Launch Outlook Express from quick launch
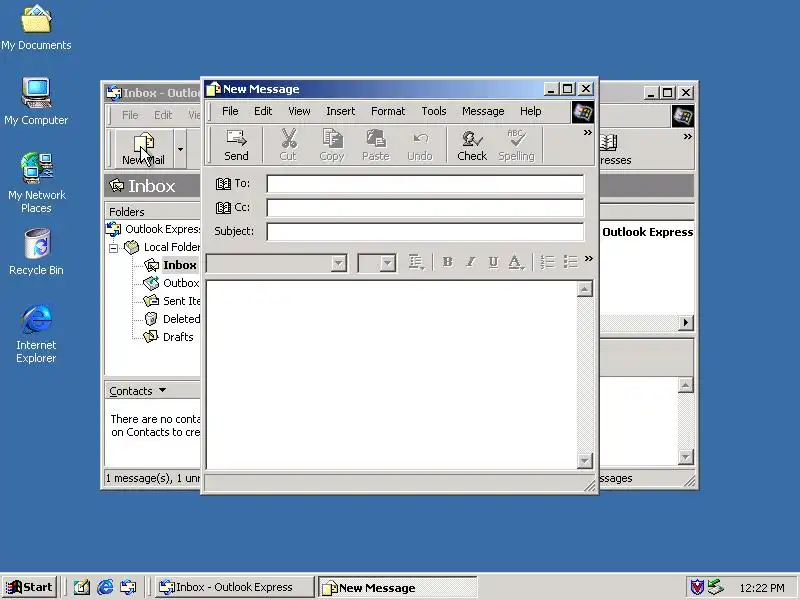The image size is (800, 600). coord(128,587)
